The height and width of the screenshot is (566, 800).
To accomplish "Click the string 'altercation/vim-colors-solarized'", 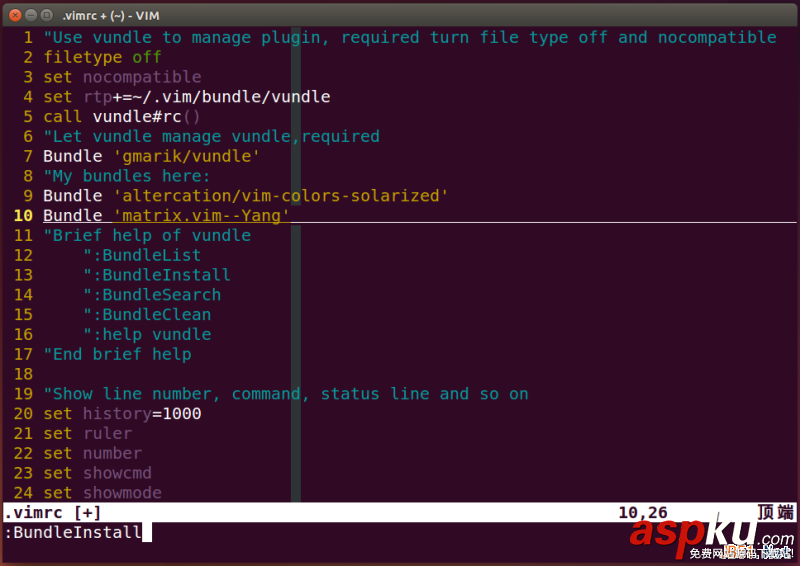I will click(281, 196).
